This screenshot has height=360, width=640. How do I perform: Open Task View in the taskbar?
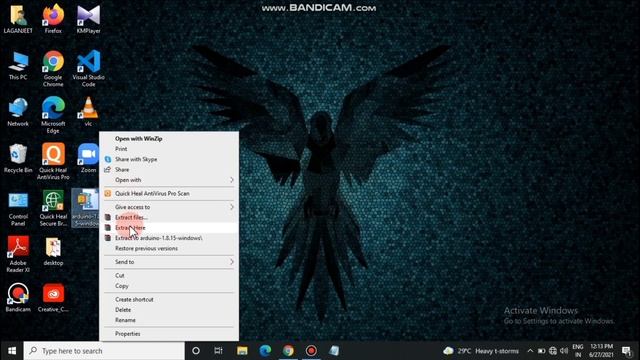[x=218, y=351]
